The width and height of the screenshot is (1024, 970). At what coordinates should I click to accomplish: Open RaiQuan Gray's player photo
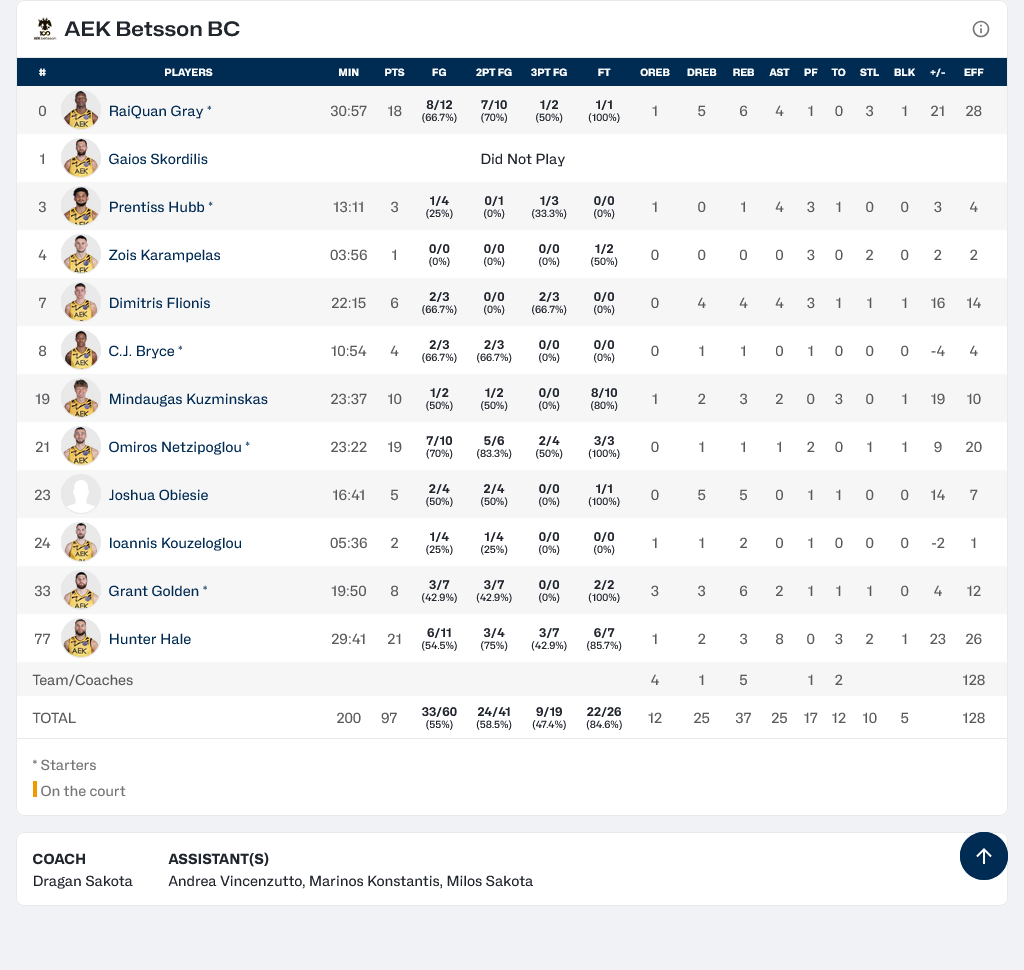(x=81, y=111)
